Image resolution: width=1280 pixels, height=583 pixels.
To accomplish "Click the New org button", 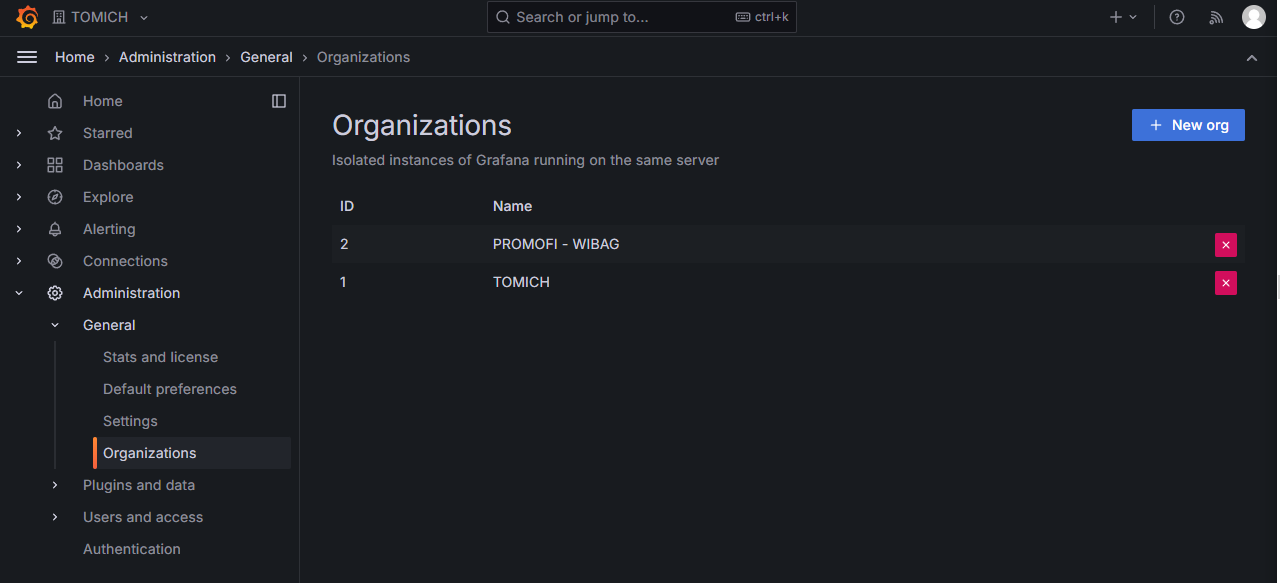I will (1188, 125).
